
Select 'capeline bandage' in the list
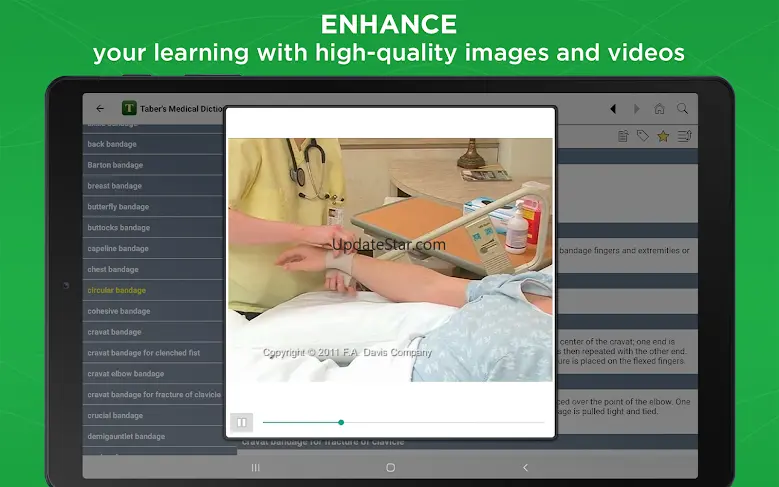tap(153, 248)
